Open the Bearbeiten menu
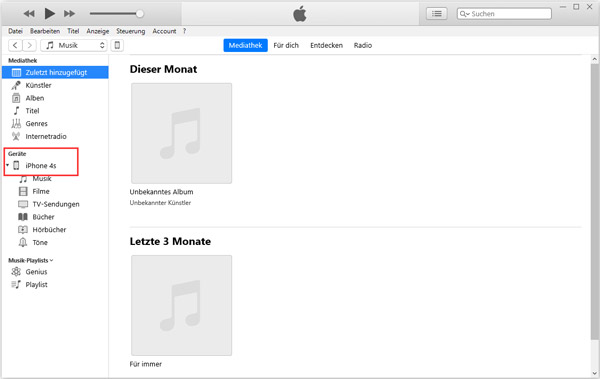The height and width of the screenshot is (379, 600). tap(45, 31)
